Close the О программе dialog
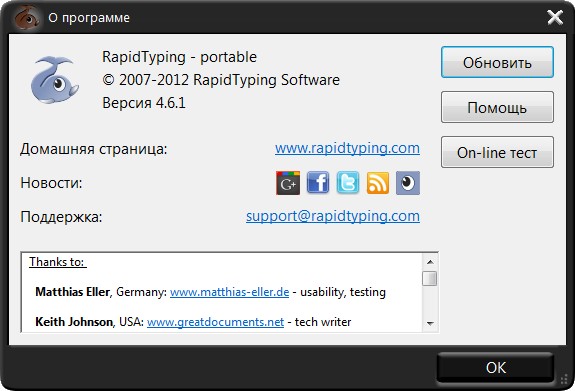The image size is (575, 391). coord(555,18)
